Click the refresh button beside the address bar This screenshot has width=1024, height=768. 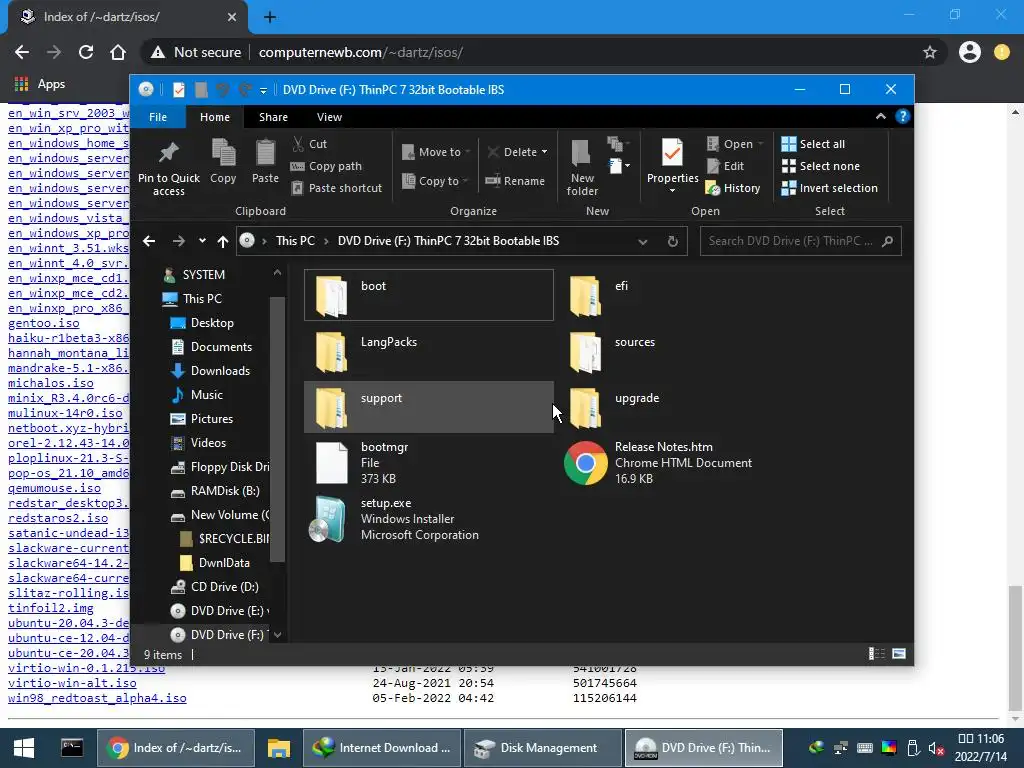pyautogui.click(x=673, y=241)
